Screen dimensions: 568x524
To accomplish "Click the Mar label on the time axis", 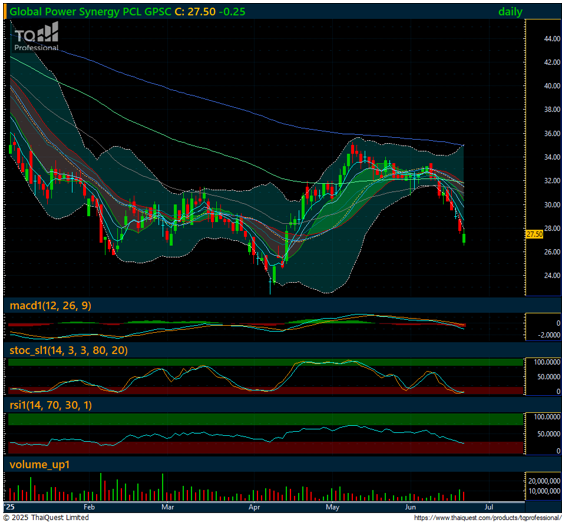I will click(167, 507).
